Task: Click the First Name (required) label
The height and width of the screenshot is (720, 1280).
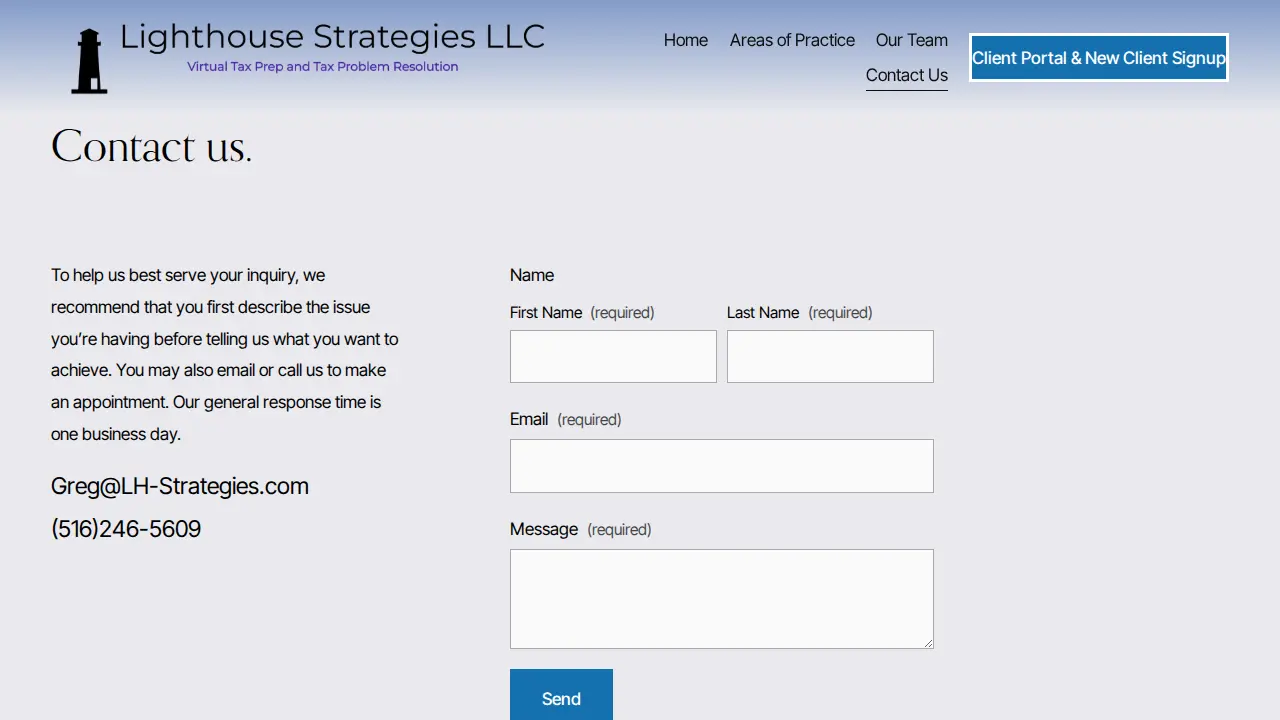Action: [582, 313]
